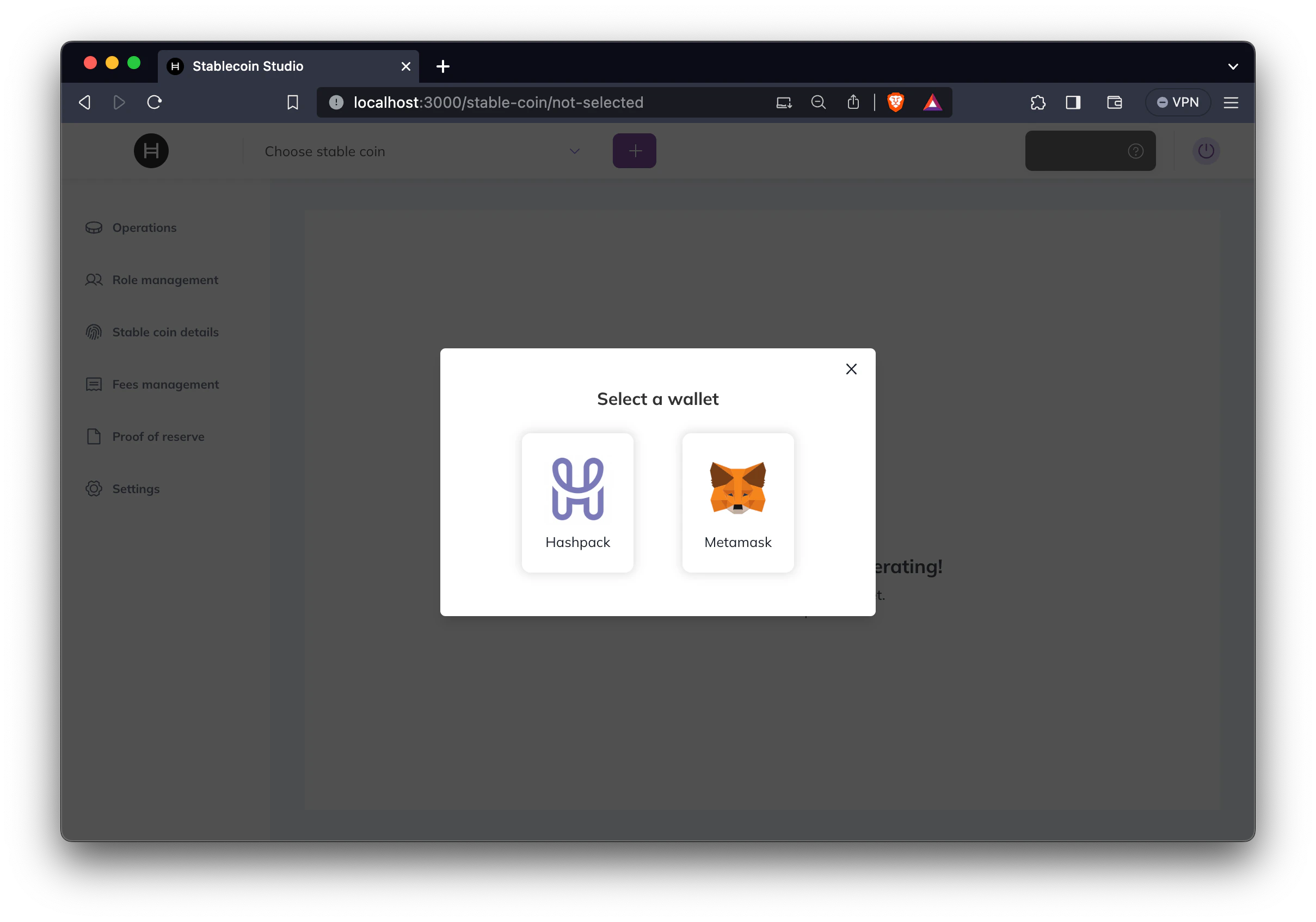
Task: Close the Select a wallet dialog
Action: tap(851, 369)
